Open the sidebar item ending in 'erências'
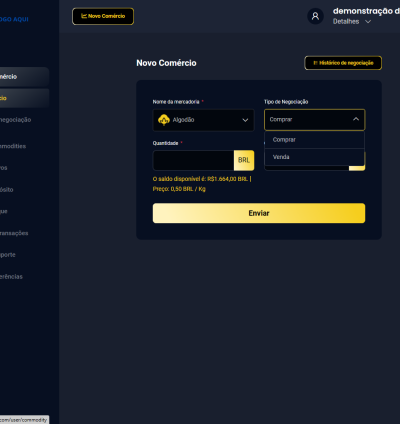Viewport: 400px width, 424px height. [11, 277]
